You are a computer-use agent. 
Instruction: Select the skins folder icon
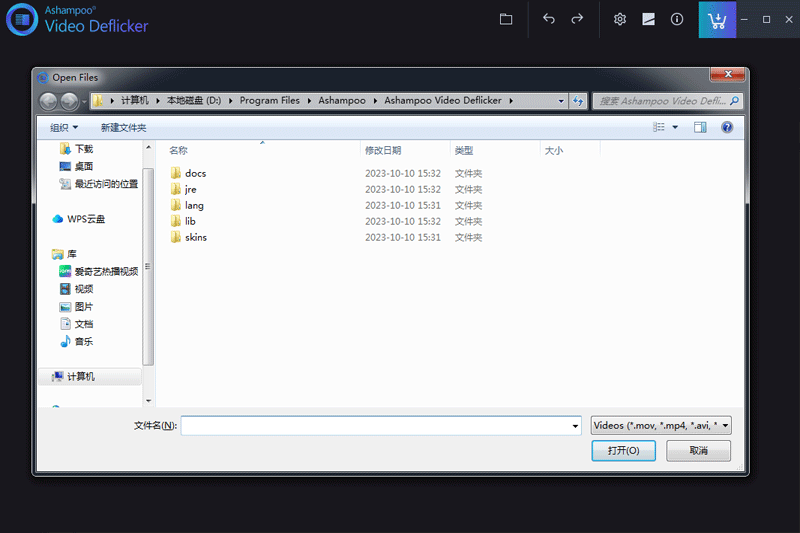(176, 237)
